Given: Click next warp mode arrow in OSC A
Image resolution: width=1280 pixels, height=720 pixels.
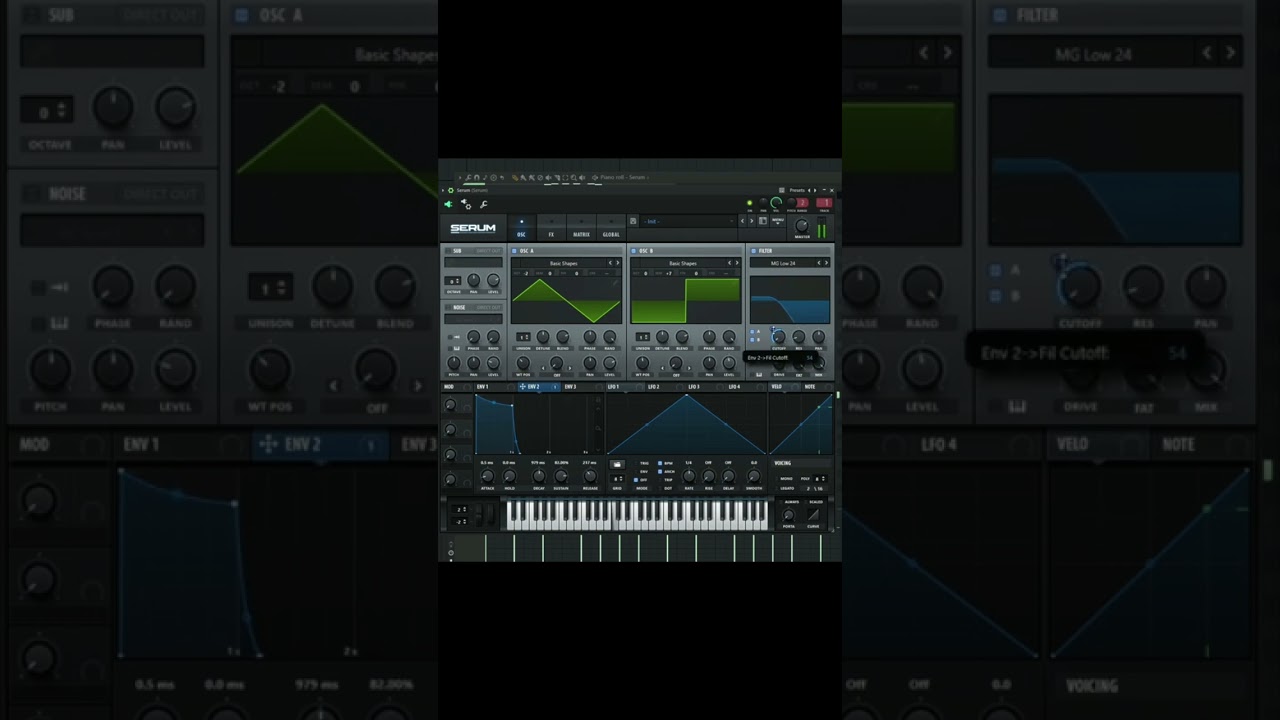Looking at the screenshot, I should pos(570,368).
